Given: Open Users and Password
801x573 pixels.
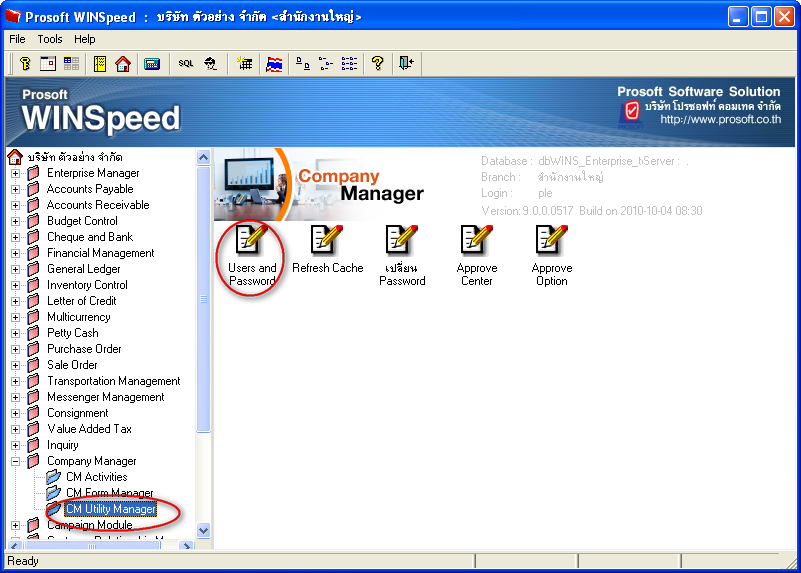Looking at the screenshot, I should (x=252, y=256).
